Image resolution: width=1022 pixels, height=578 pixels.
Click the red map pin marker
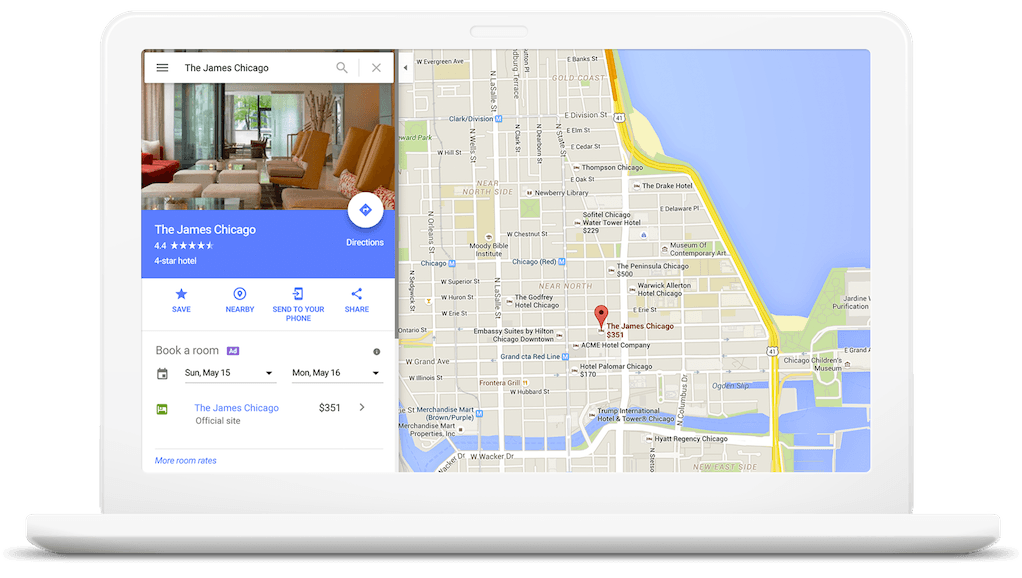(x=601, y=316)
